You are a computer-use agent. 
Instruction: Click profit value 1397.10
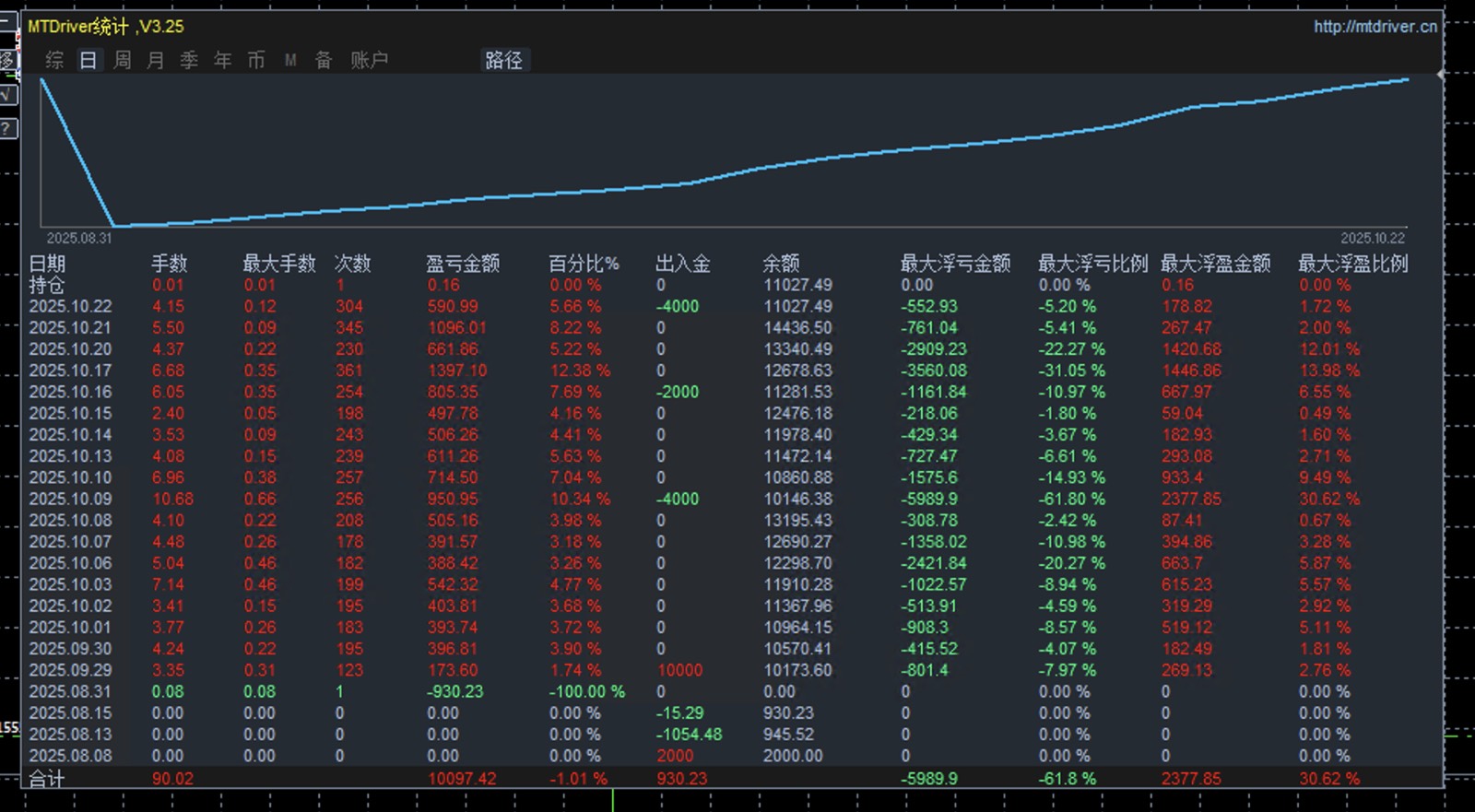(457, 371)
